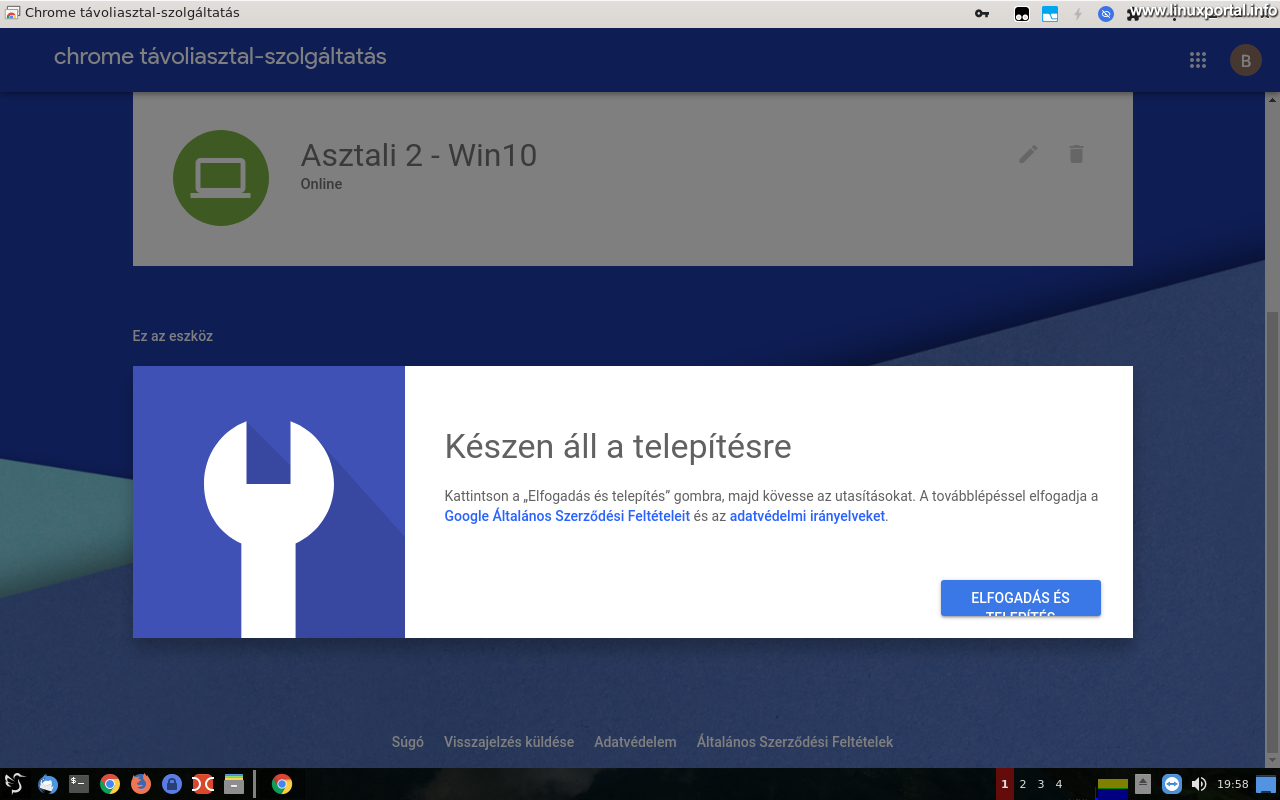The image size is (1280, 800).
Task: Click the scrollbar up arrow
Action: coord(1272,99)
